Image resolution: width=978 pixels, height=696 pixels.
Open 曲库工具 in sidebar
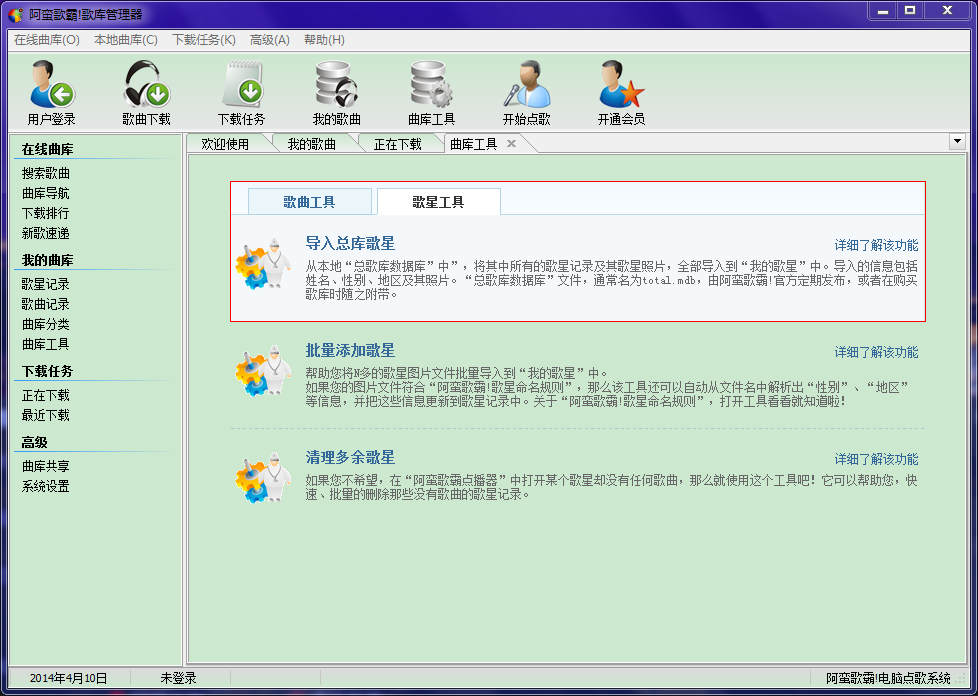click(46, 344)
